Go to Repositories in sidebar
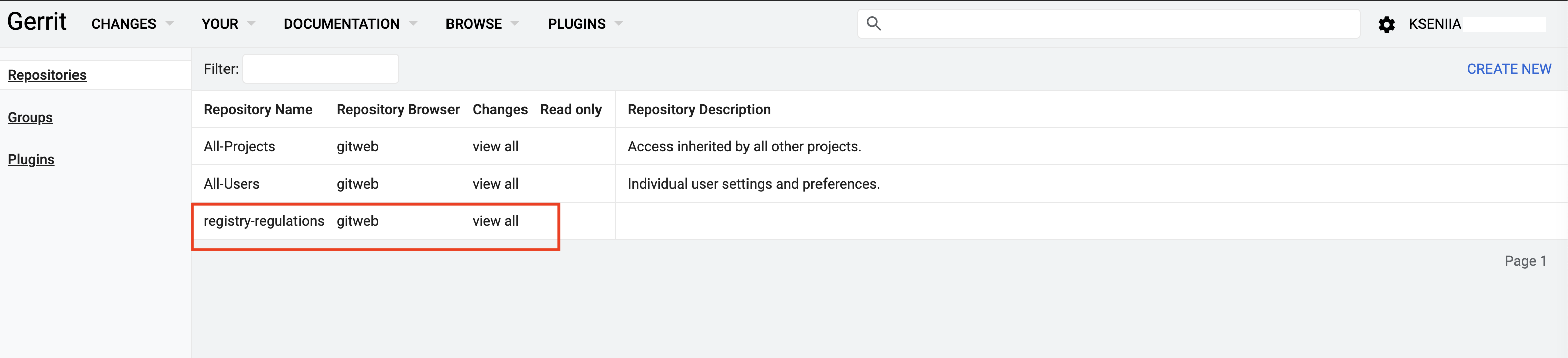The height and width of the screenshot is (358, 1568). point(47,75)
